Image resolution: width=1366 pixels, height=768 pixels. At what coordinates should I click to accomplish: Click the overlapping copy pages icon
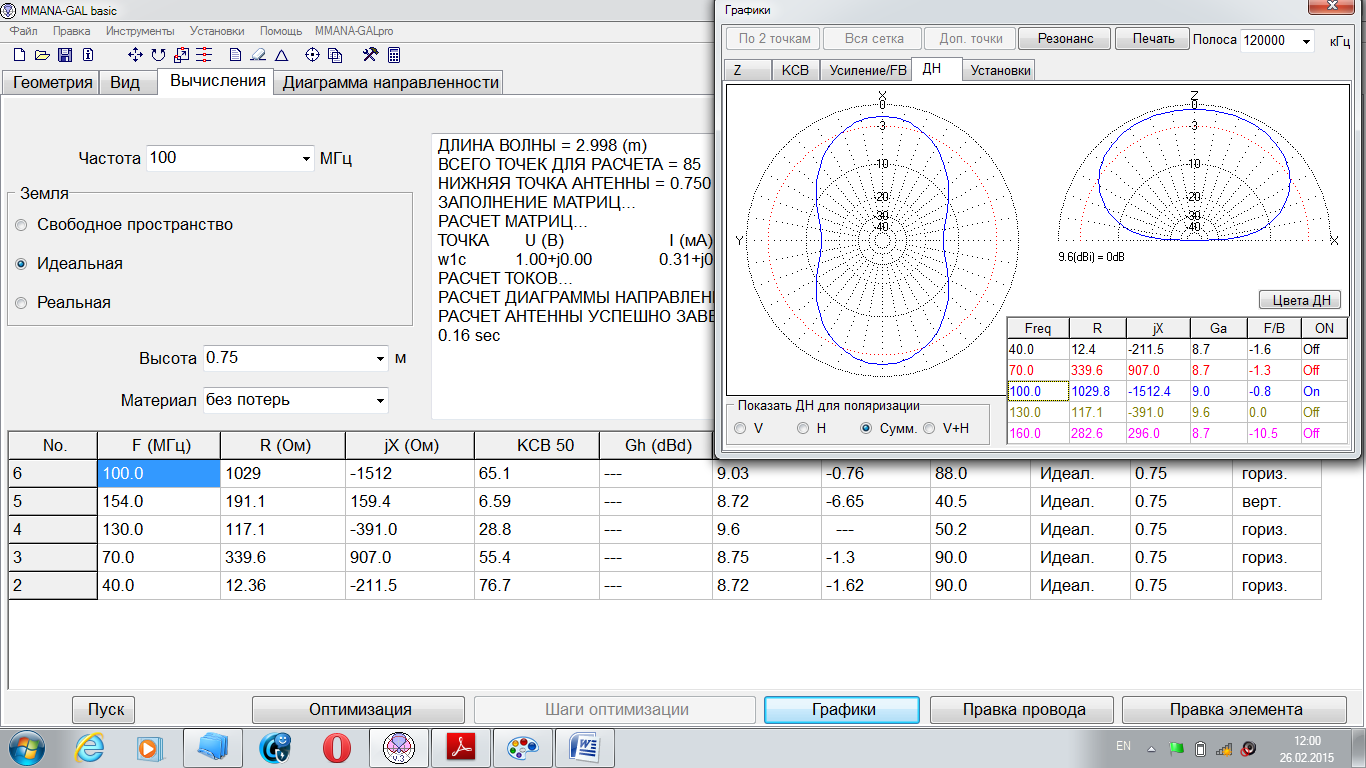(336, 55)
